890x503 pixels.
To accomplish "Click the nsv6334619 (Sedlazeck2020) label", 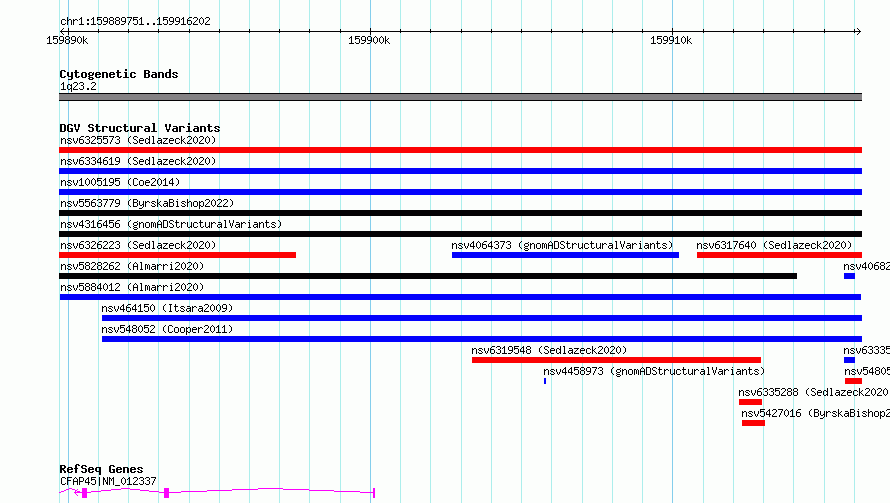I will point(138,161).
